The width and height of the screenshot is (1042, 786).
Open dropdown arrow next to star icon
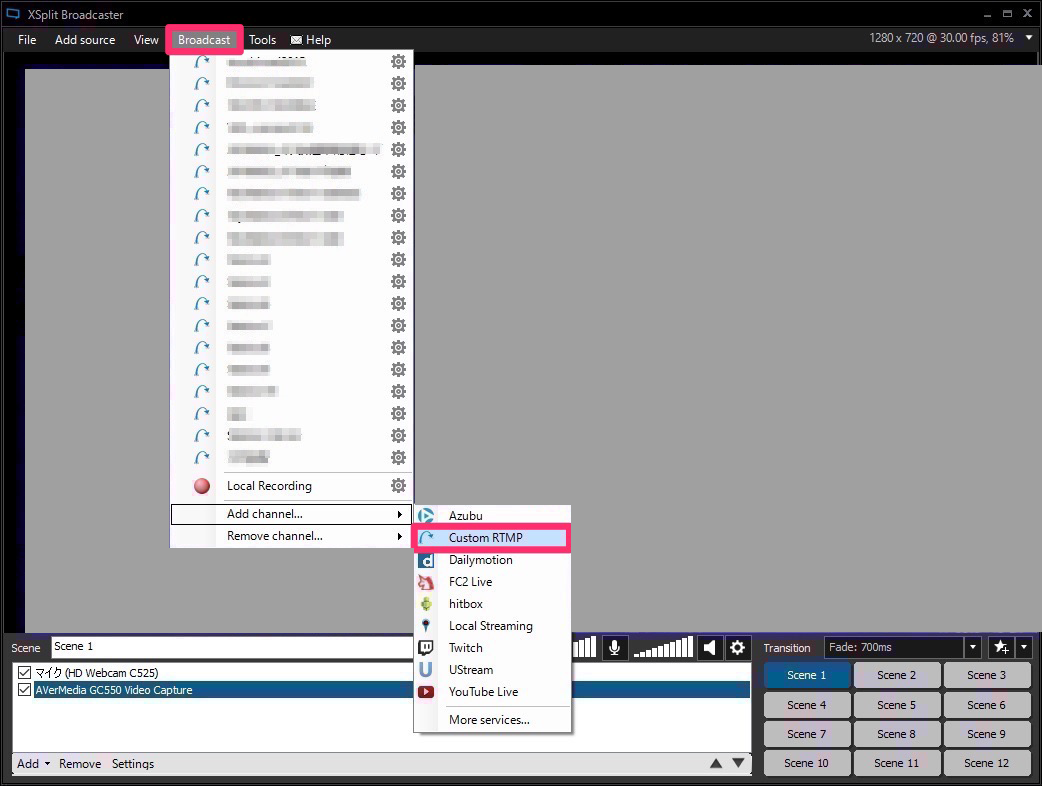[1024, 646]
